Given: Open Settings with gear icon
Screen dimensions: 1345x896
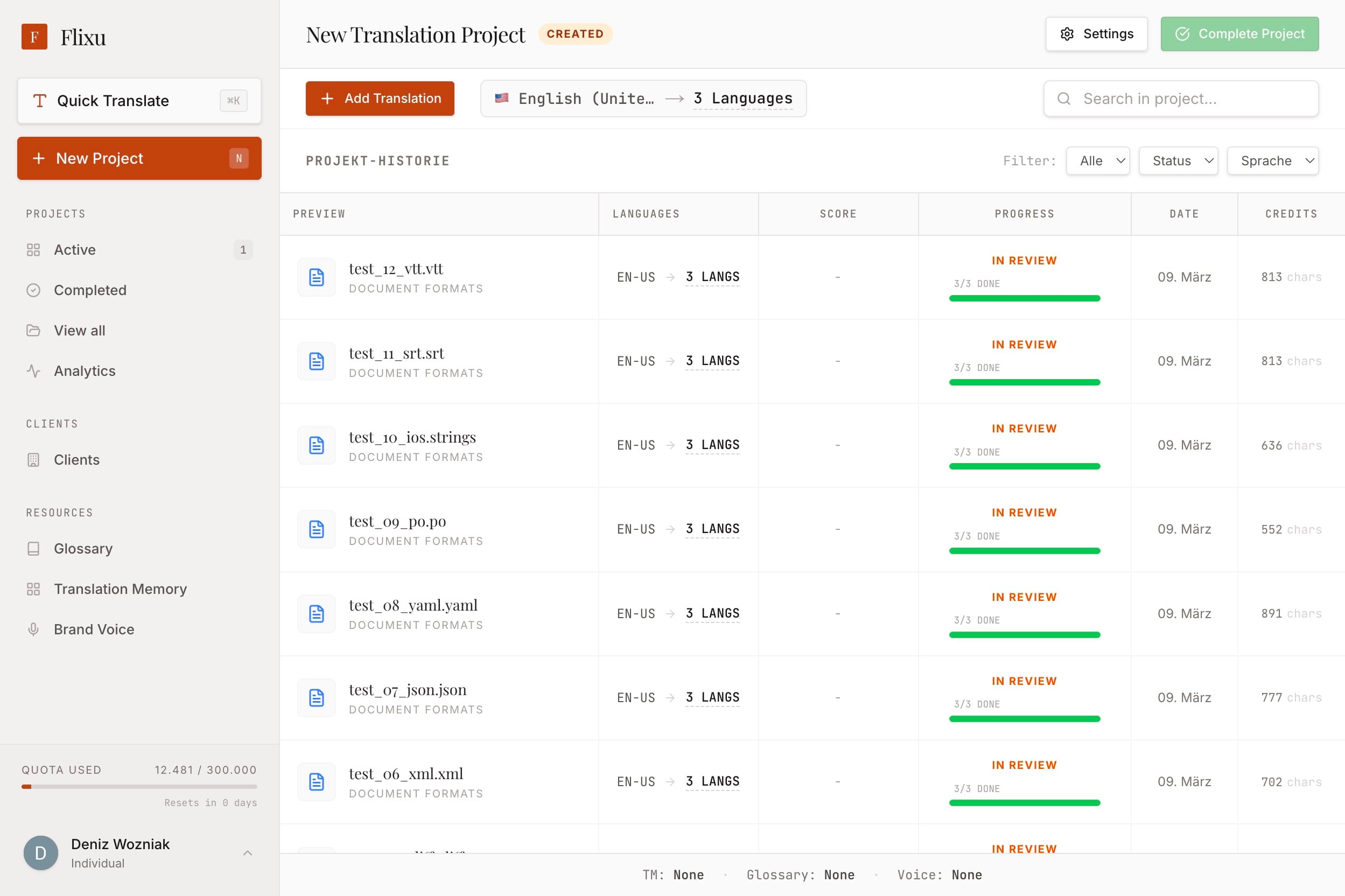Looking at the screenshot, I should click(1096, 34).
